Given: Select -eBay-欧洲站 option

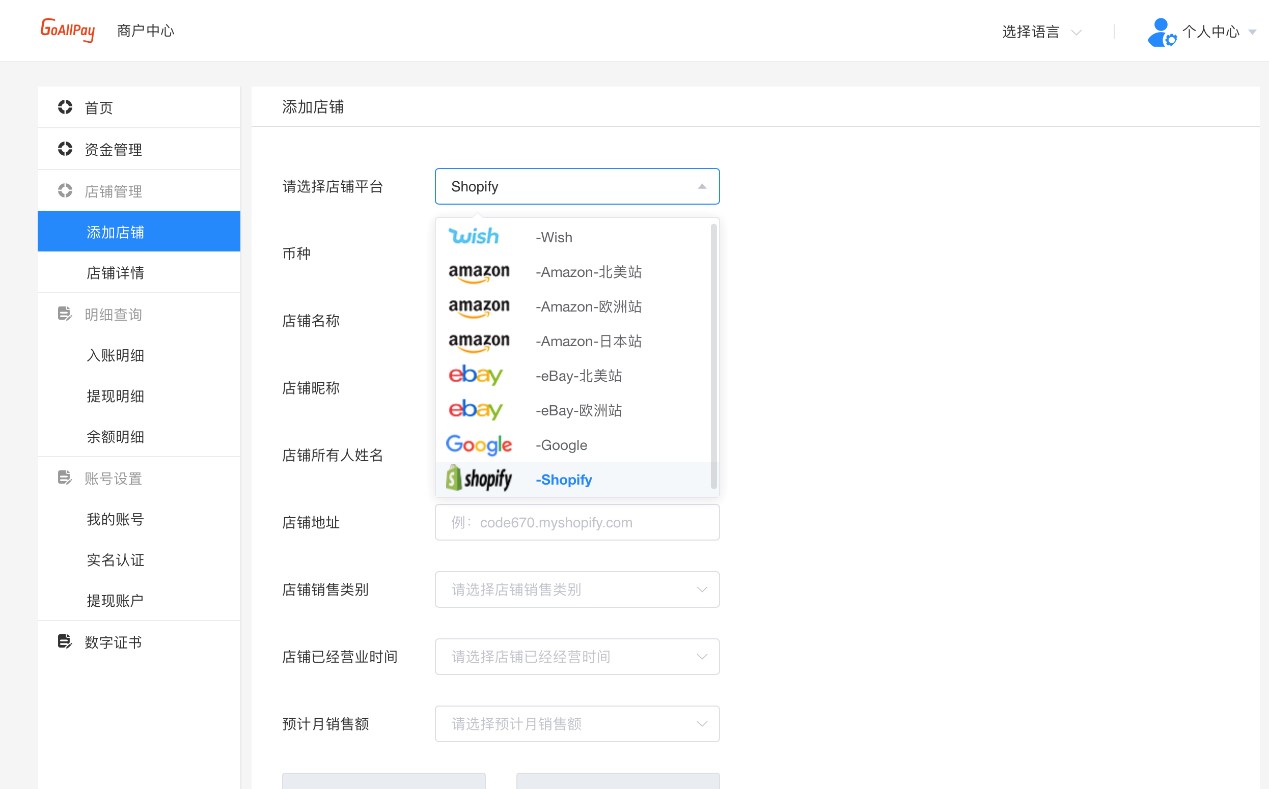Looking at the screenshot, I should pos(574,410).
